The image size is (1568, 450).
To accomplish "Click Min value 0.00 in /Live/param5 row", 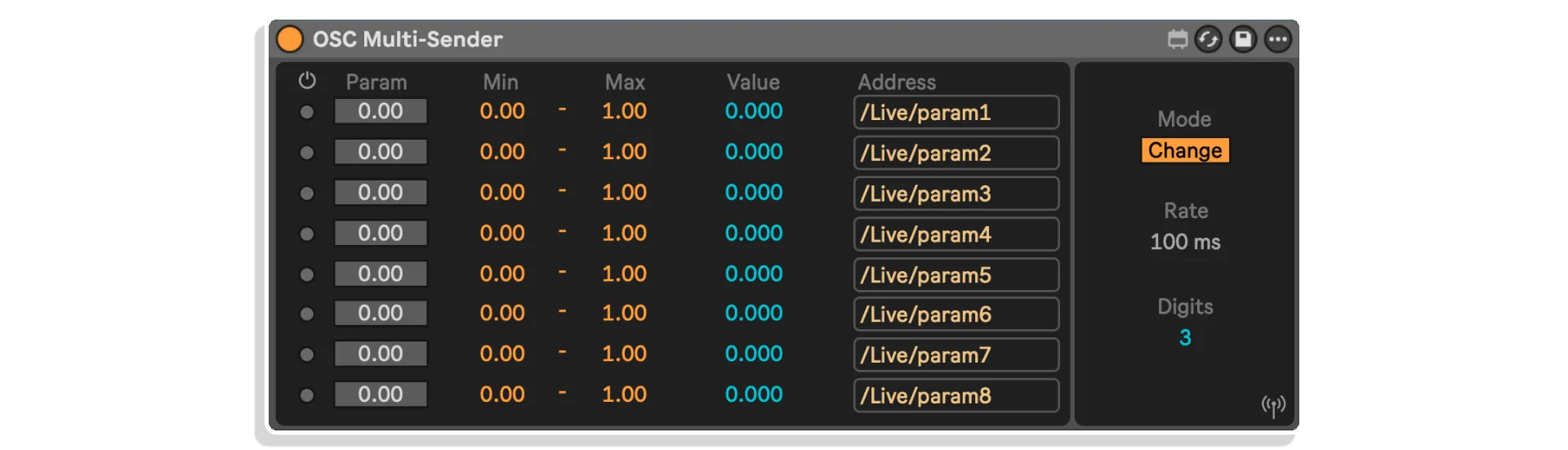I will tap(502, 274).
